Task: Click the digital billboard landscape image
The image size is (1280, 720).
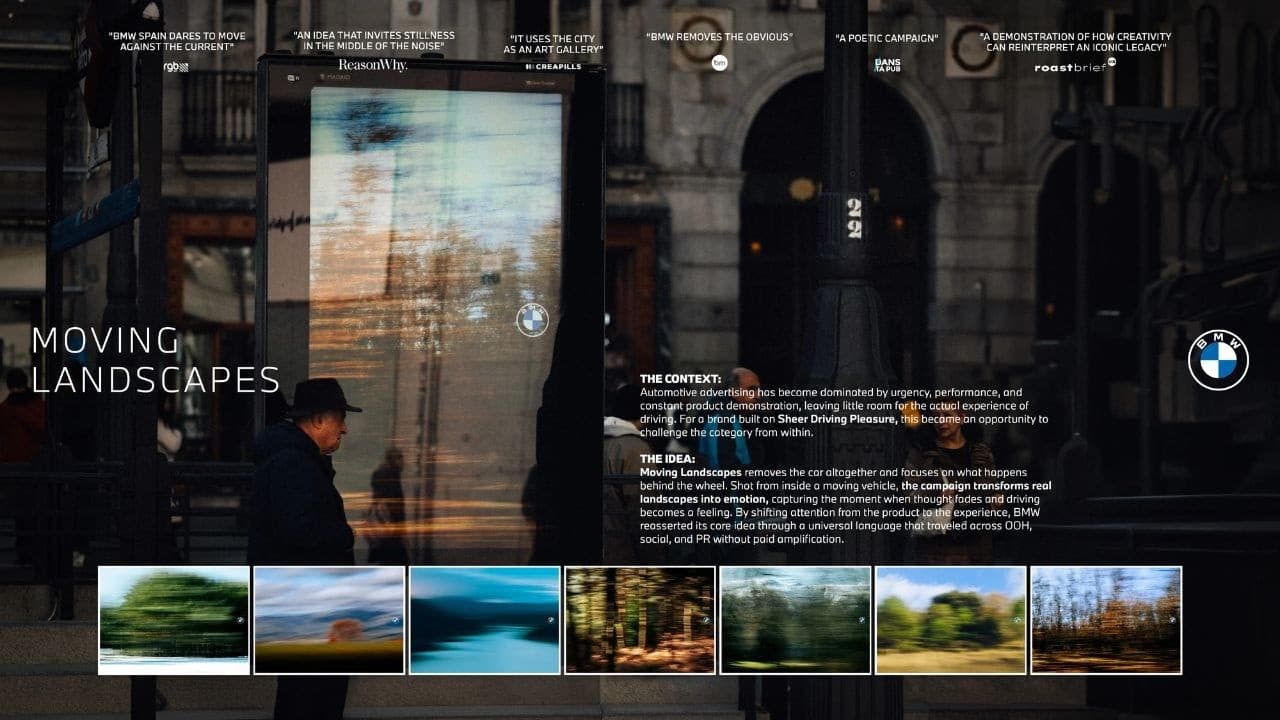Action: (436, 325)
